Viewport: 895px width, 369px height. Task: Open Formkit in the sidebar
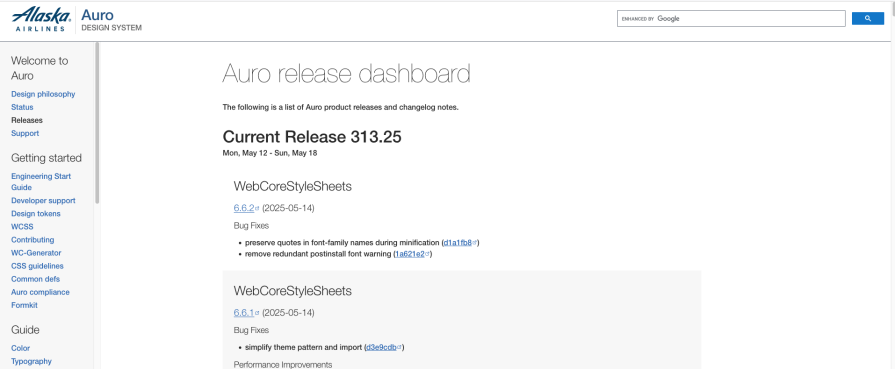tap(24, 306)
